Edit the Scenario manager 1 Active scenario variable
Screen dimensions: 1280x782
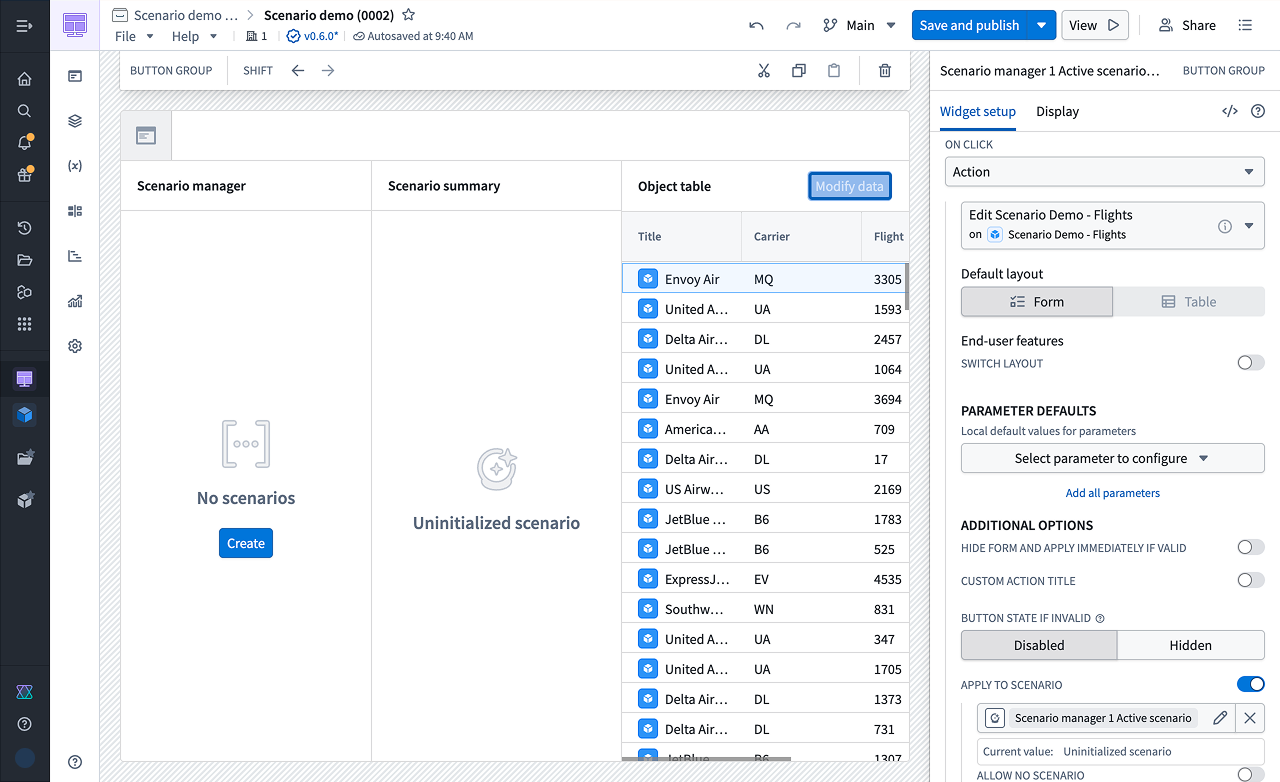coord(1220,718)
